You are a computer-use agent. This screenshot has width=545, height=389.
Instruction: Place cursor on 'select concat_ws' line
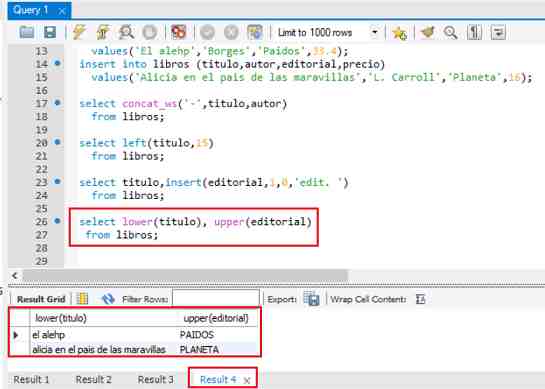tap(183, 104)
